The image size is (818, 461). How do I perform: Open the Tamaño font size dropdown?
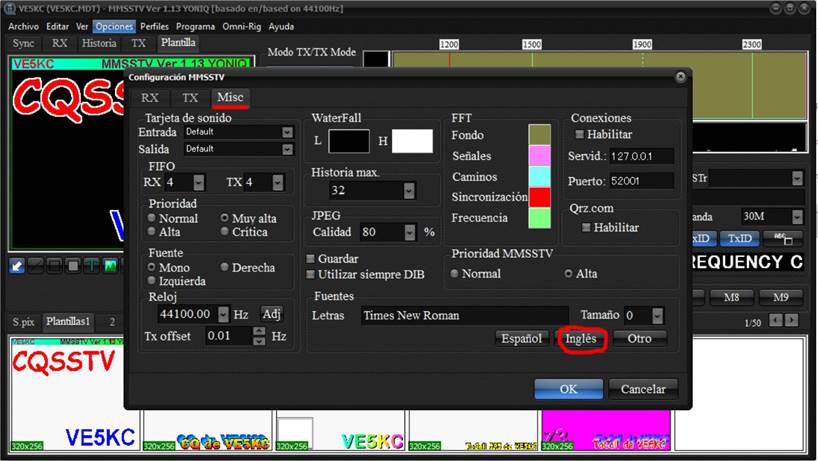pyautogui.click(x=658, y=316)
